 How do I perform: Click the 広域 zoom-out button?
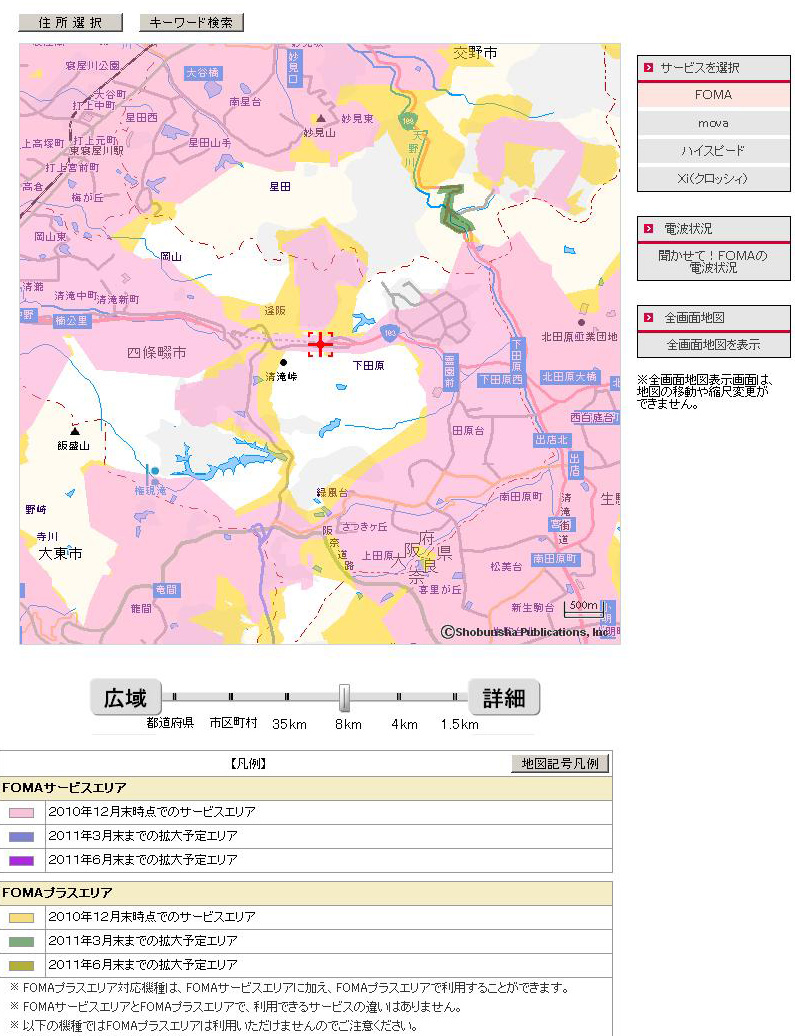pos(126,698)
